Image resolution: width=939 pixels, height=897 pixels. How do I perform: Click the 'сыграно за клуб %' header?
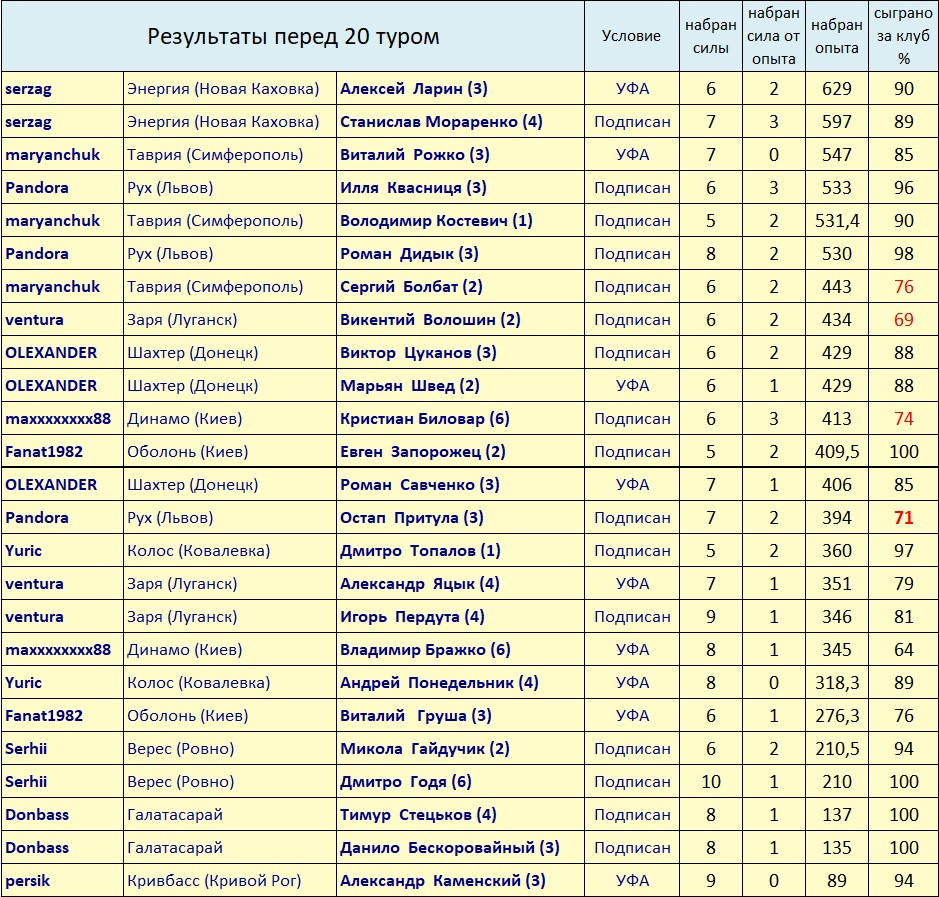(903, 36)
